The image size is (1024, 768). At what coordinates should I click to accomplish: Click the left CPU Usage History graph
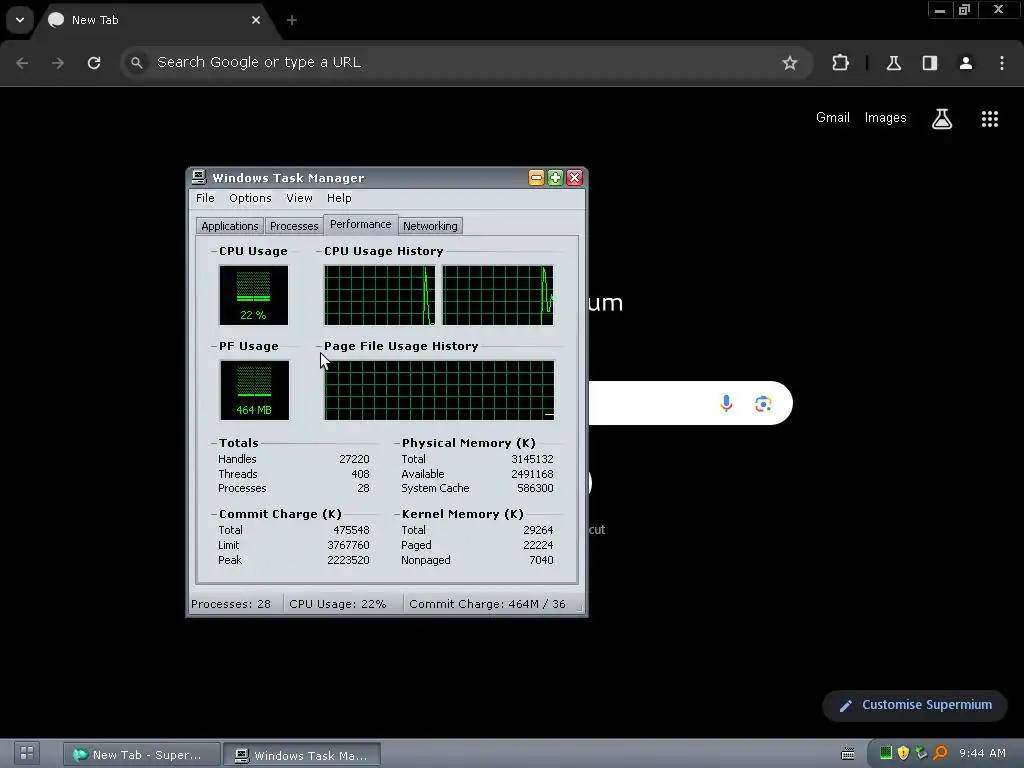click(x=379, y=295)
